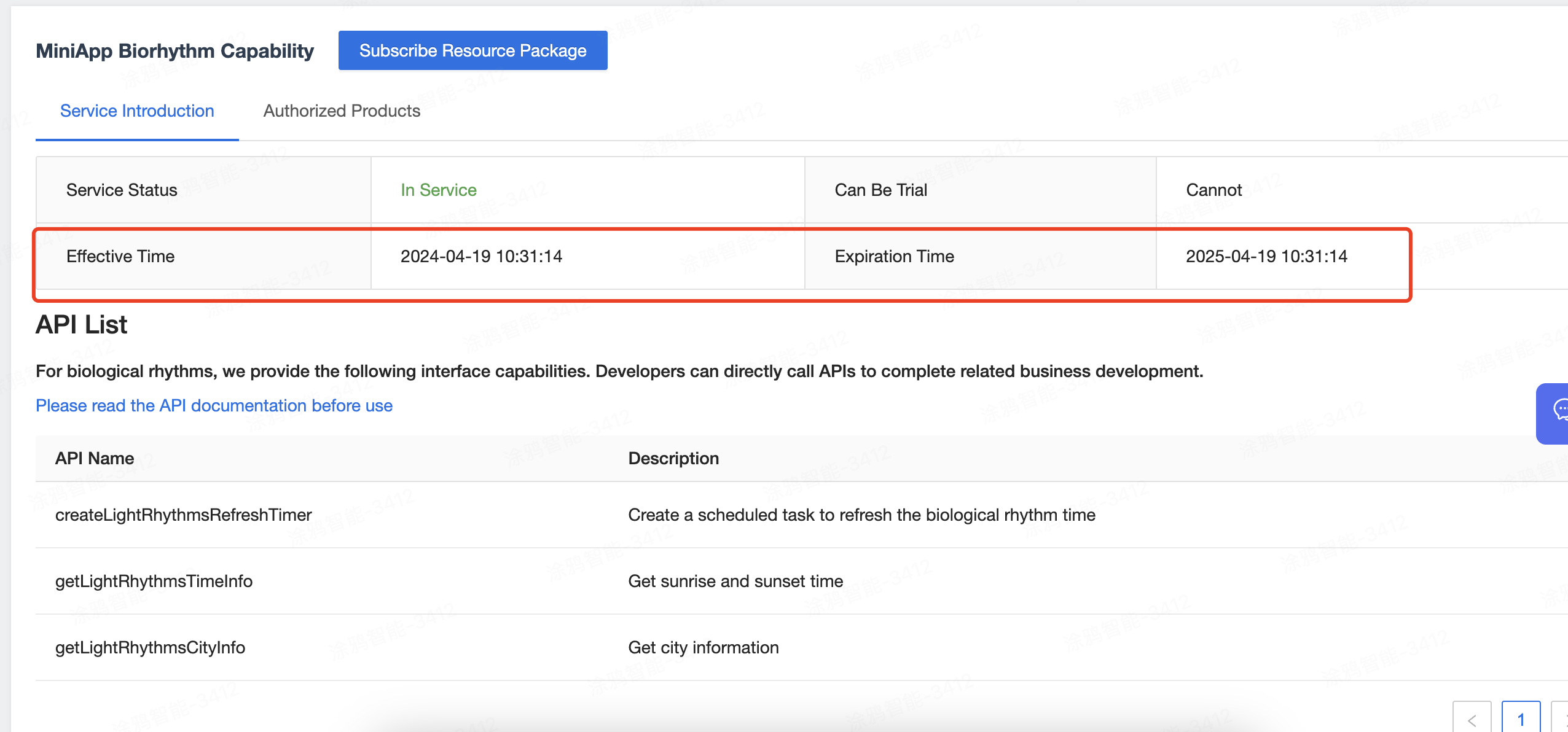Image resolution: width=1568 pixels, height=732 pixels.
Task: Select Service Introduction tab
Action: click(x=137, y=111)
